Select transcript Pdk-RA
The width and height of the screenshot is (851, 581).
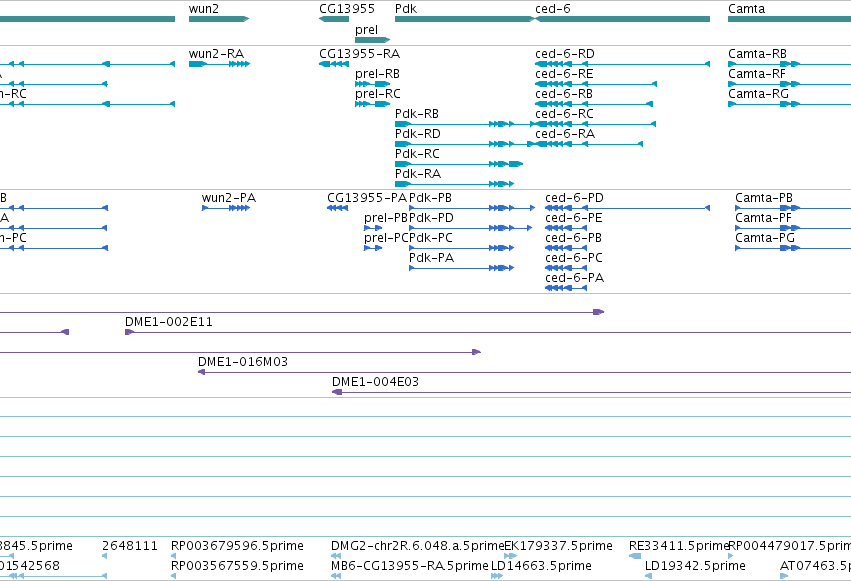454,184
